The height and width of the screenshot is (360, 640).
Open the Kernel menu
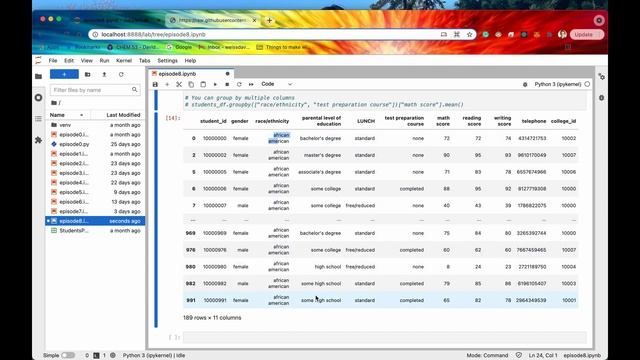[124, 60]
